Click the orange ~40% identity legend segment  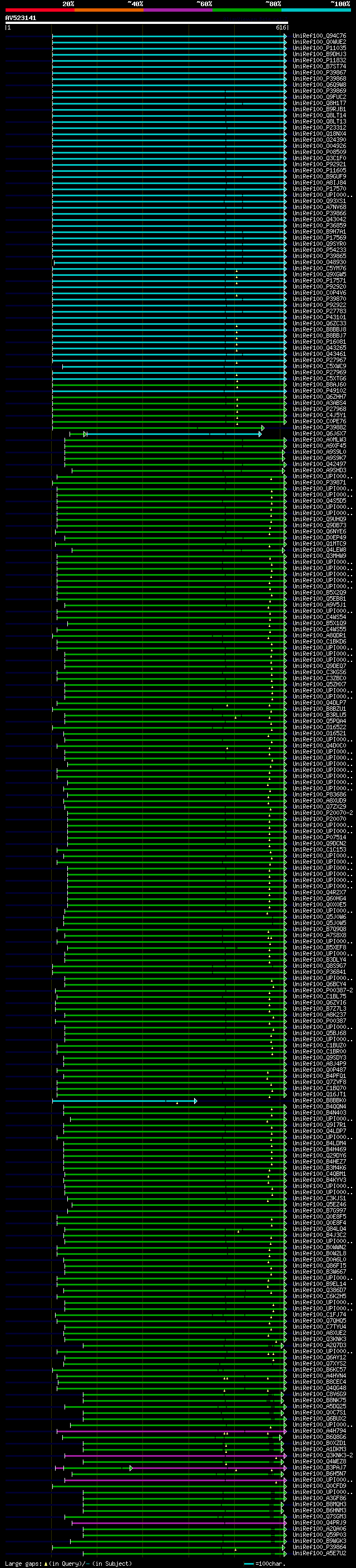pyautogui.click(x=109, y=10)
